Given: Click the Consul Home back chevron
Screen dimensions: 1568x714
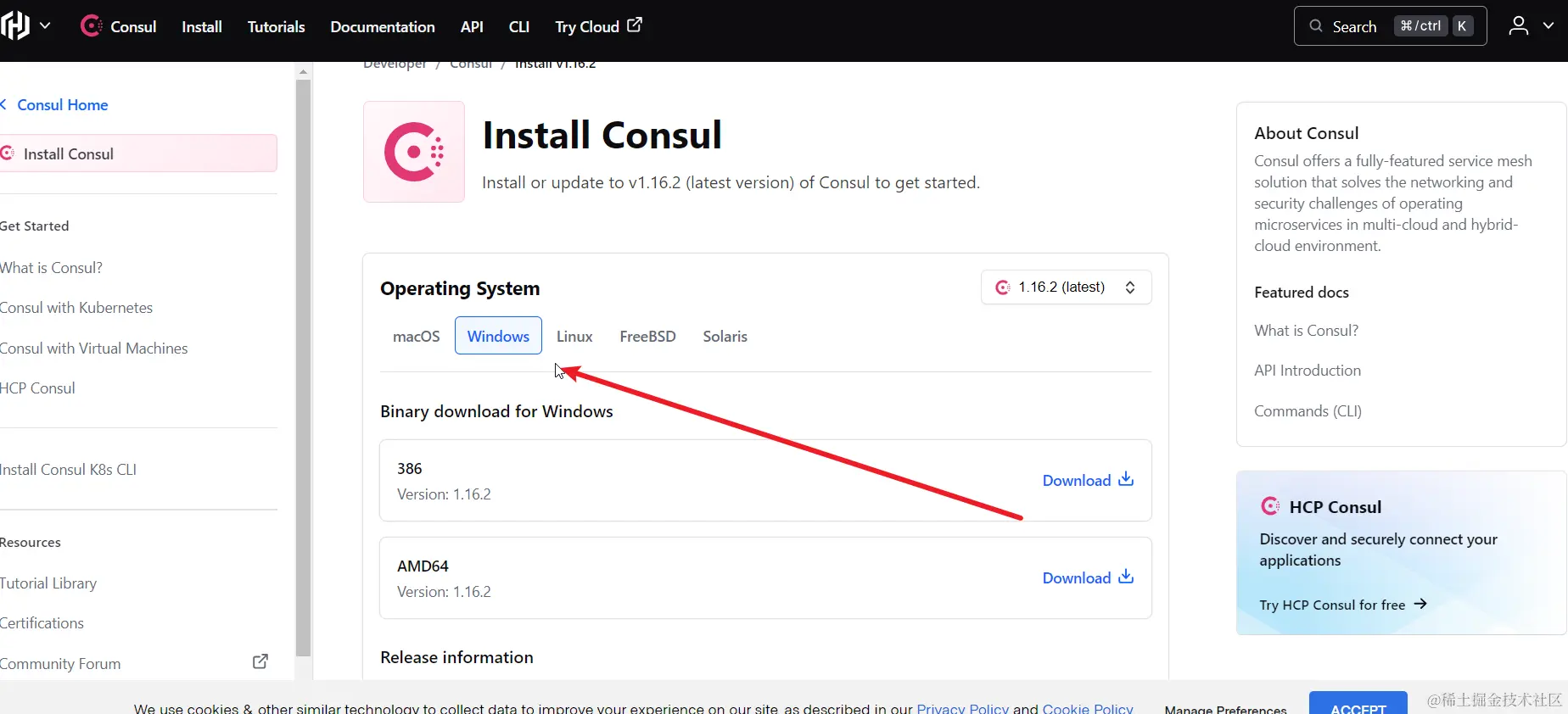Looking at the screenshot, I should click(3, 104).
